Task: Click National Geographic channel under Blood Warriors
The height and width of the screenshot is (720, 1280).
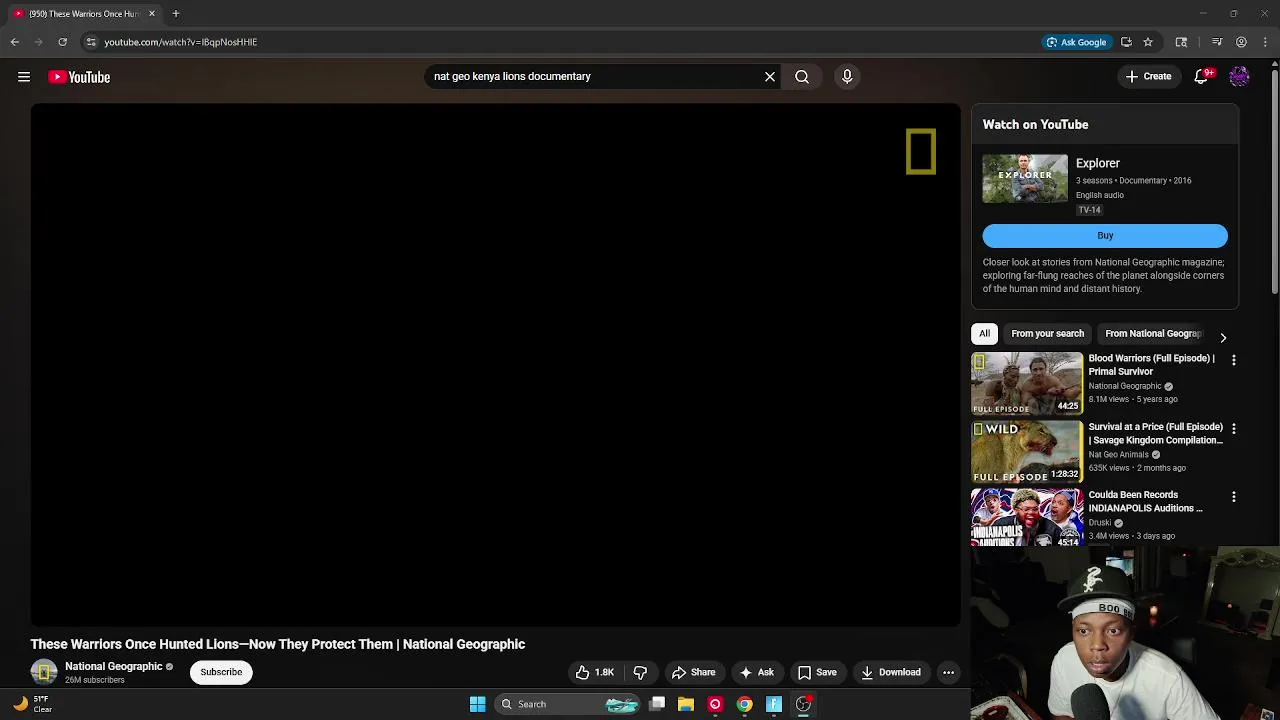Action: (x=1124, y=386)
